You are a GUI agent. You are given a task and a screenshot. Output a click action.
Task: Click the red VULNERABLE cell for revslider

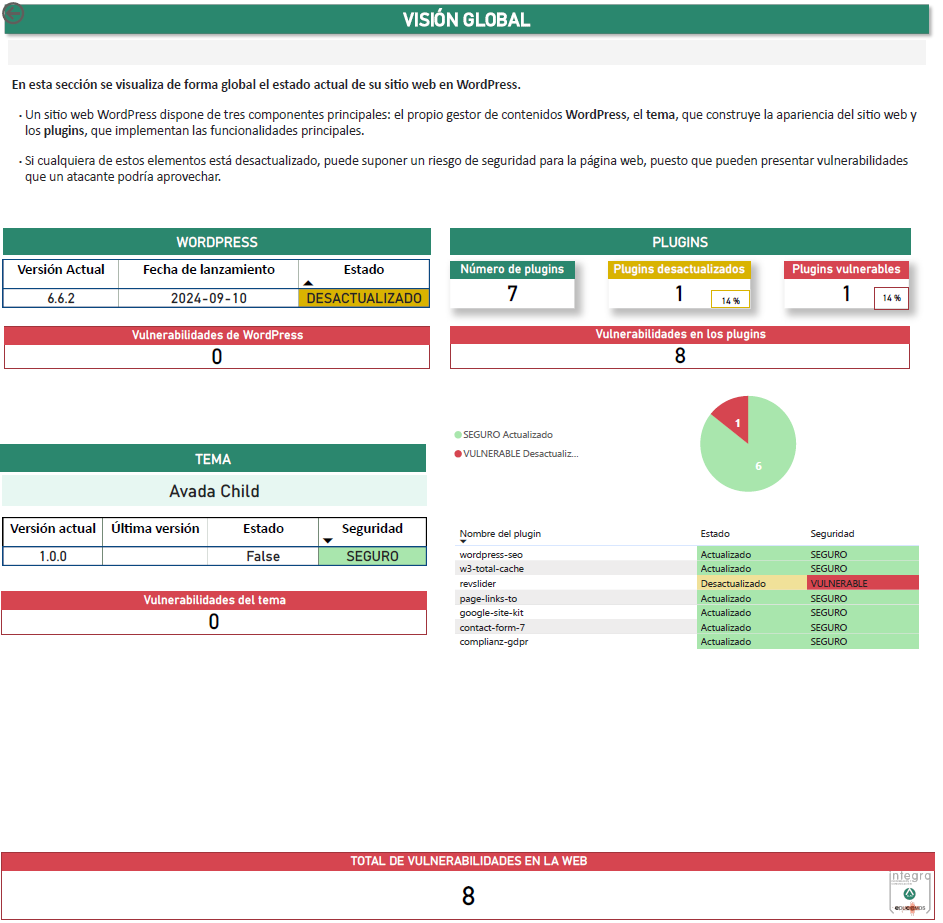[x=862, y=583]
